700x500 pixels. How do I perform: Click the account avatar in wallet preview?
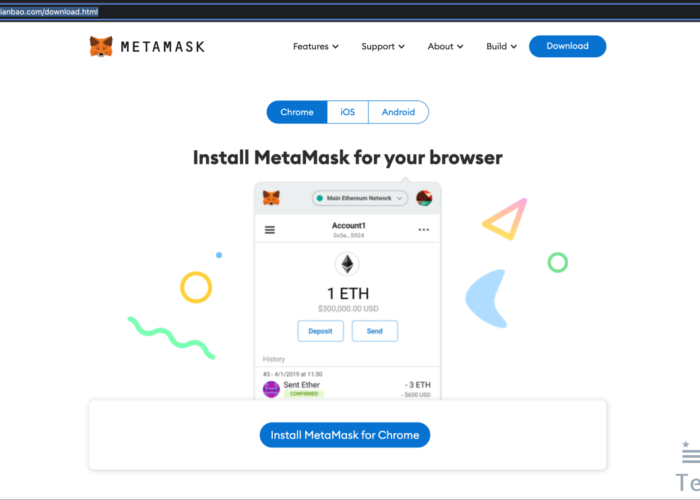click(x=424, y=198)
